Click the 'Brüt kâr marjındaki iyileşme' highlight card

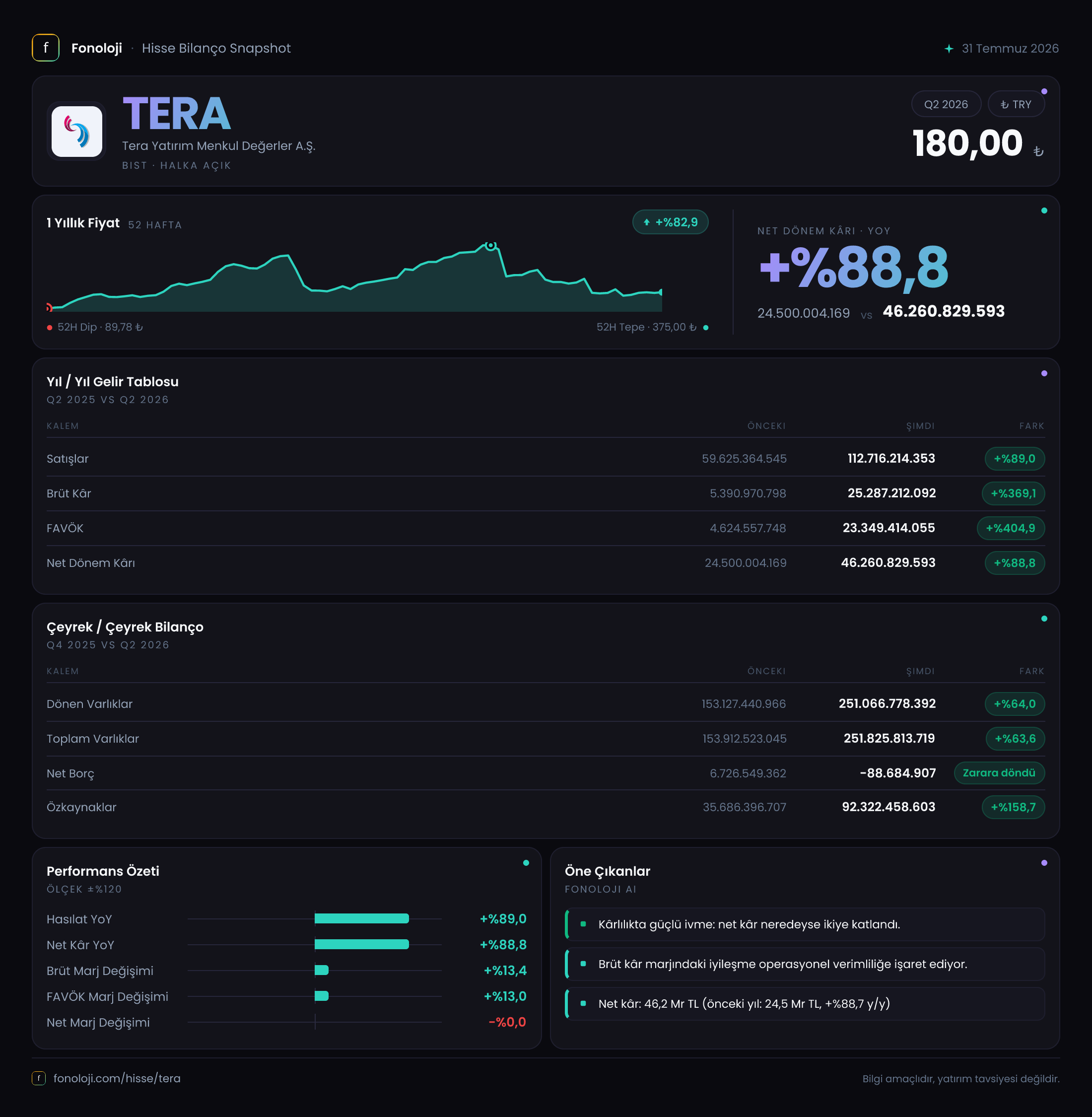pyautogui.click(x=805, y=964)
